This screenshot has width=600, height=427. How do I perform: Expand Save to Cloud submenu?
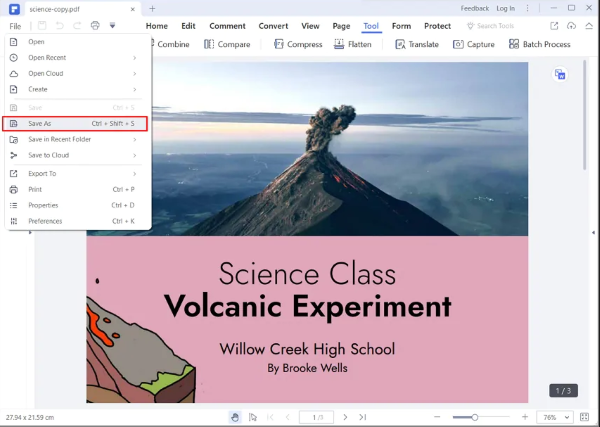tap(75, 155)
